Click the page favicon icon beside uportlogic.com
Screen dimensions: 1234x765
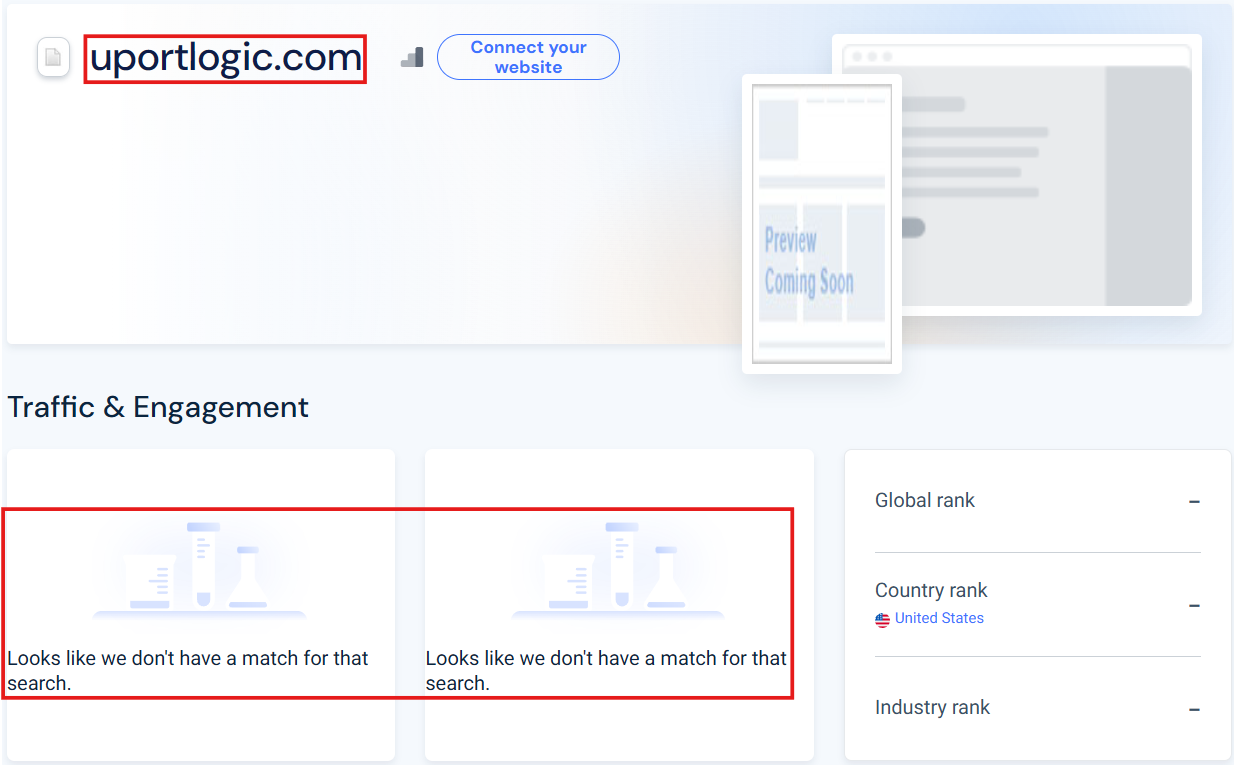point(53,58)
